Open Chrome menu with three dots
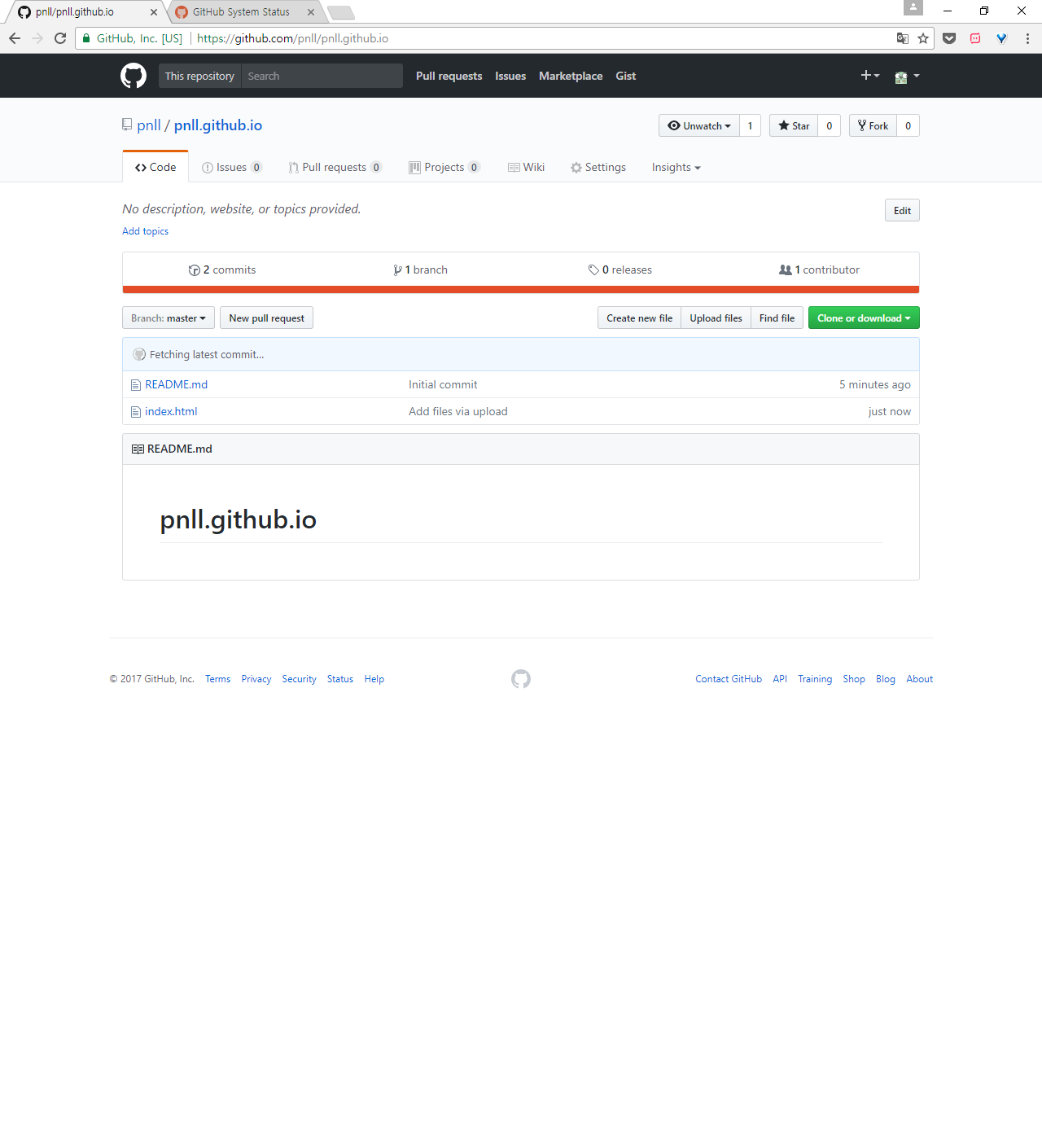The width and height of the screenshot is (1042, 1148). coord(1027,38)
